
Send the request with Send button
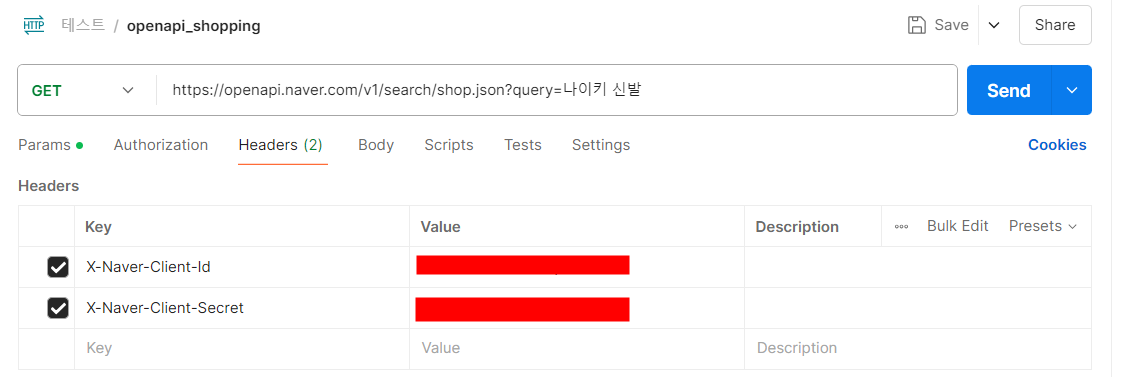pyautogui.click(x=1008, y=90)
